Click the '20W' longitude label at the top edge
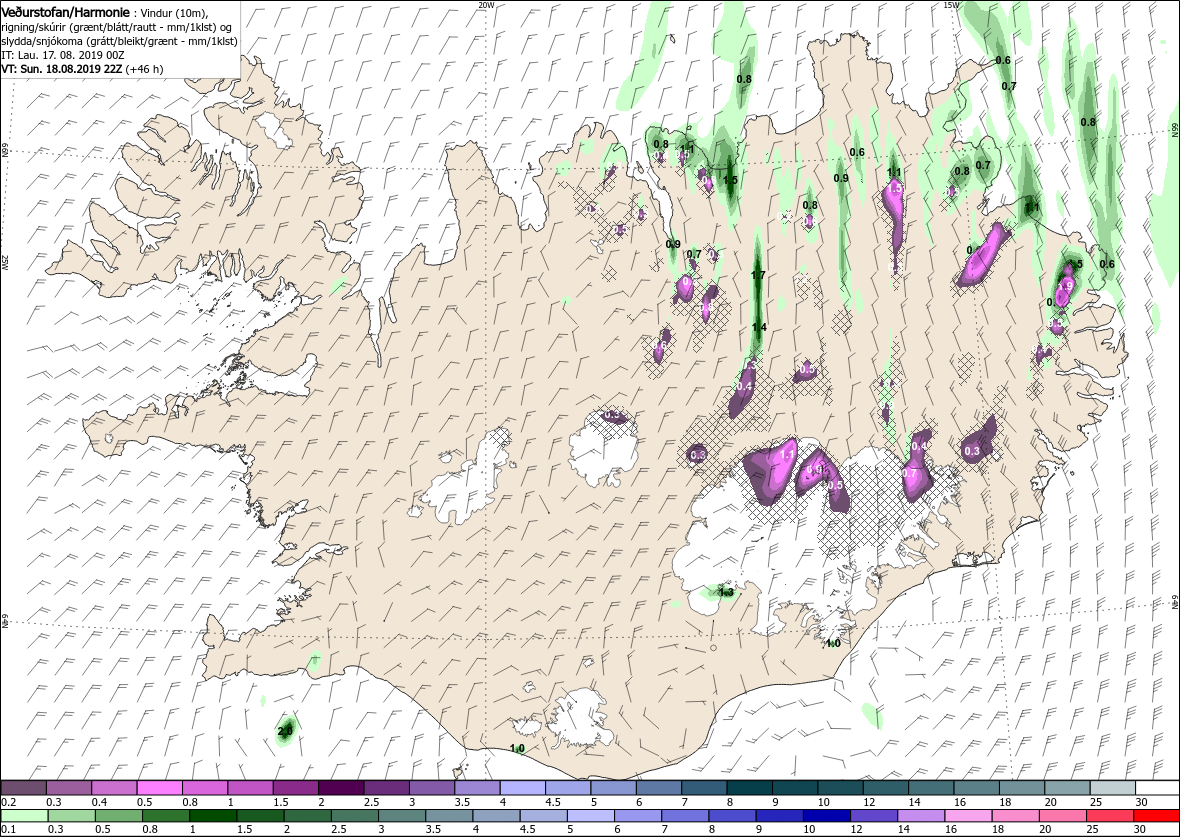This screenshot has width=1180, height=837. click(x=486, y=5)
